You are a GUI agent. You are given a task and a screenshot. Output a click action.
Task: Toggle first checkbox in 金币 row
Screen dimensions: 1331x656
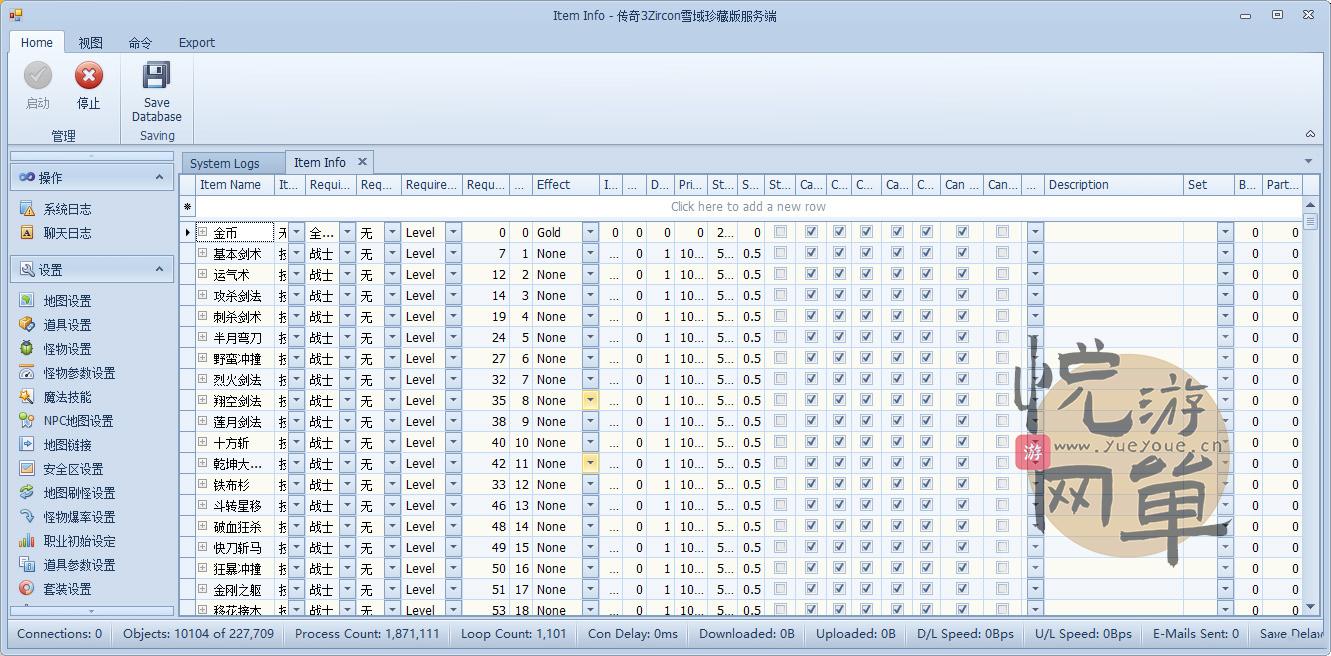pyautogui.click(x=781, y=232)
